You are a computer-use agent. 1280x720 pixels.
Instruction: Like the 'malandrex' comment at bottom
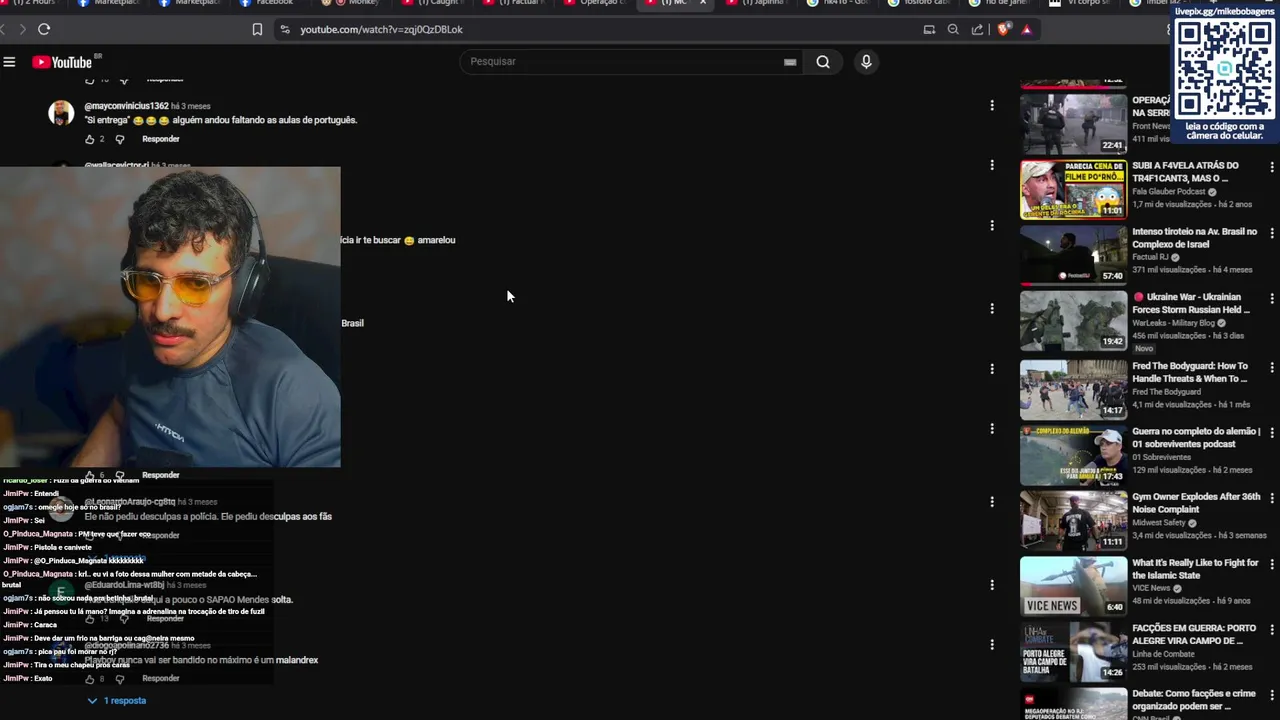click(x=89, y=679)
